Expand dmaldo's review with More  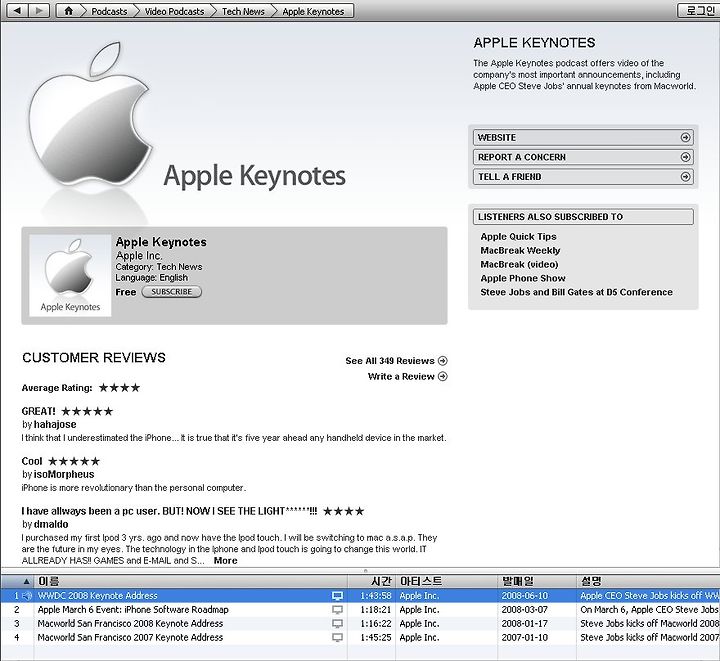(x=225, y=560)
